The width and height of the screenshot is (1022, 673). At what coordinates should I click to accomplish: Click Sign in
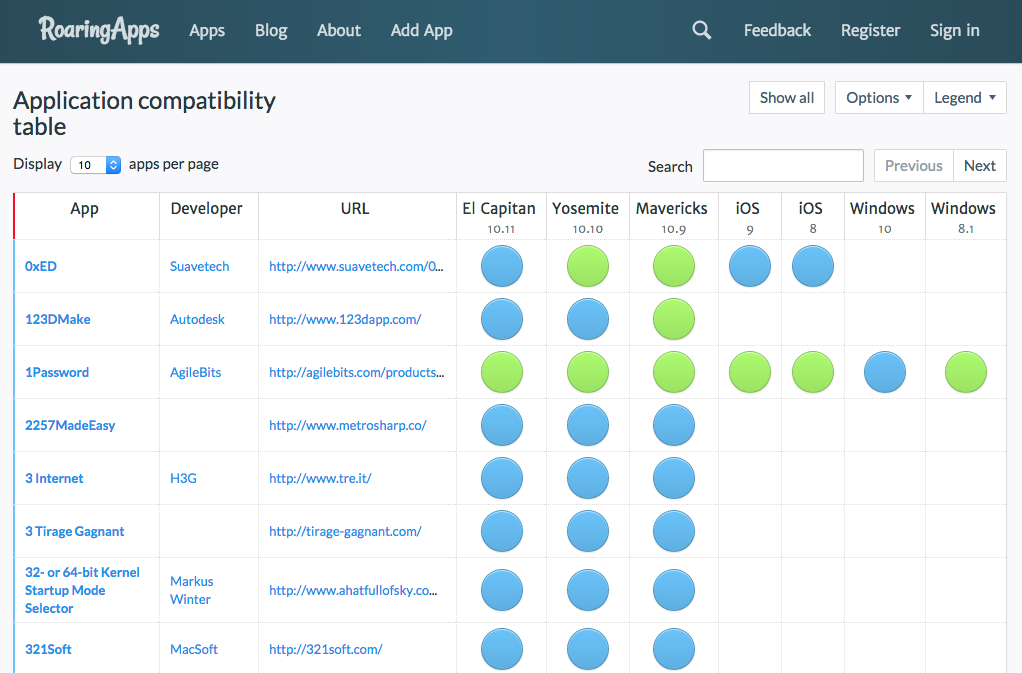click(955, 31)
